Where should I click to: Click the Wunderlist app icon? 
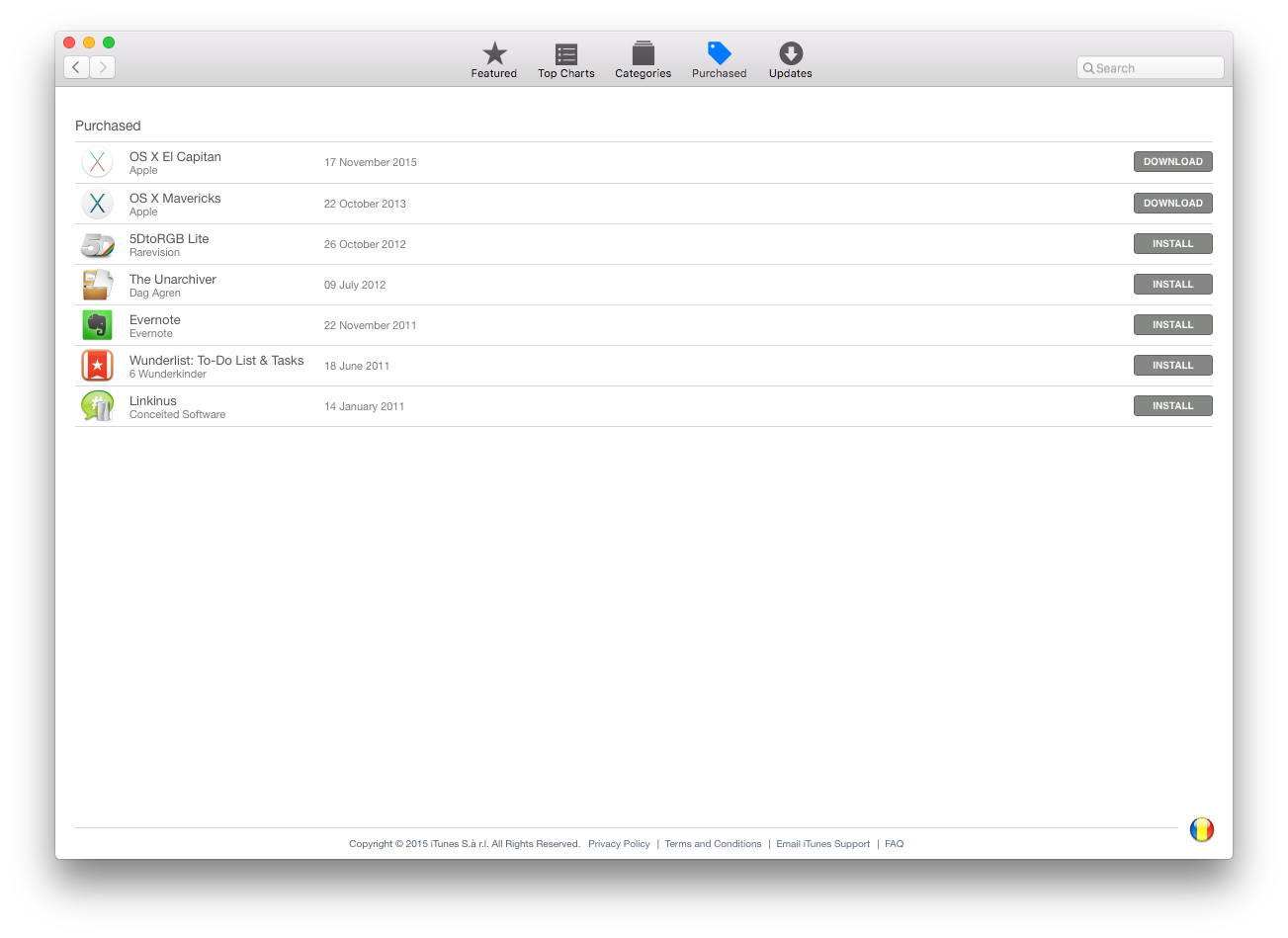(97, 366)
